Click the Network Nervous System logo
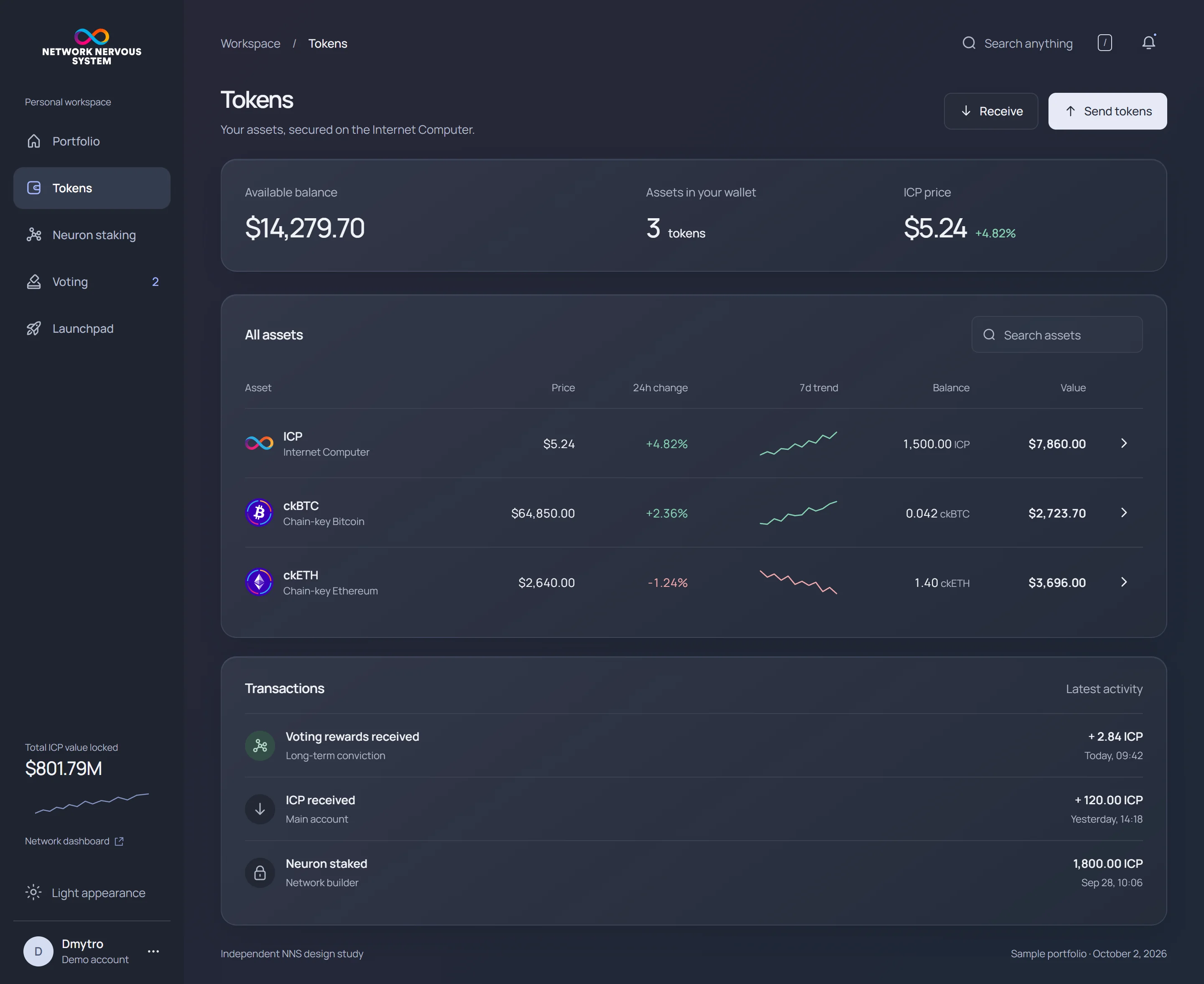Screen dimensions: 1204x984 pos(92,46)
